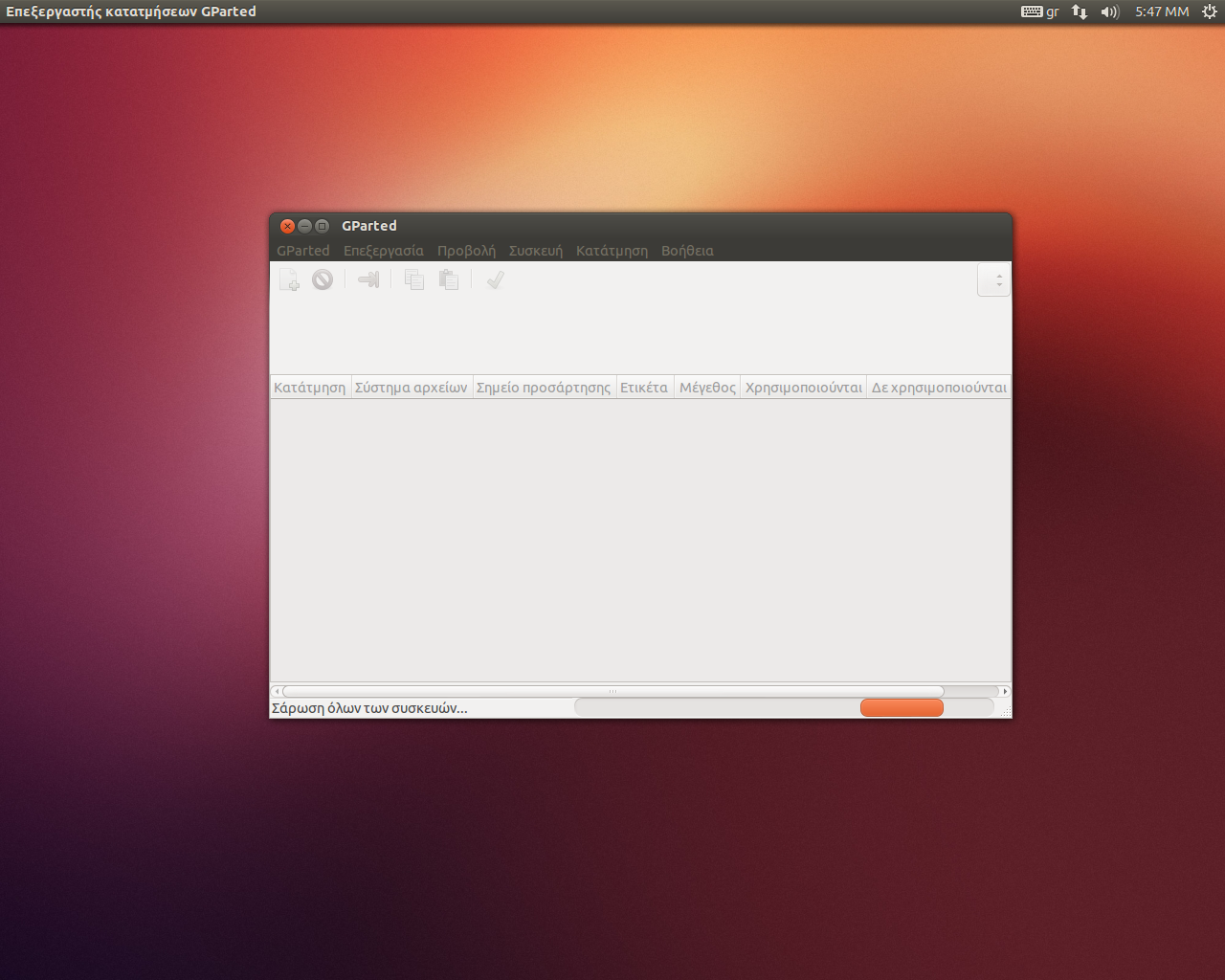The width and height of the screenshot is (1225, 980).
Task: Open the GParted menu
Action: point(303,251)
